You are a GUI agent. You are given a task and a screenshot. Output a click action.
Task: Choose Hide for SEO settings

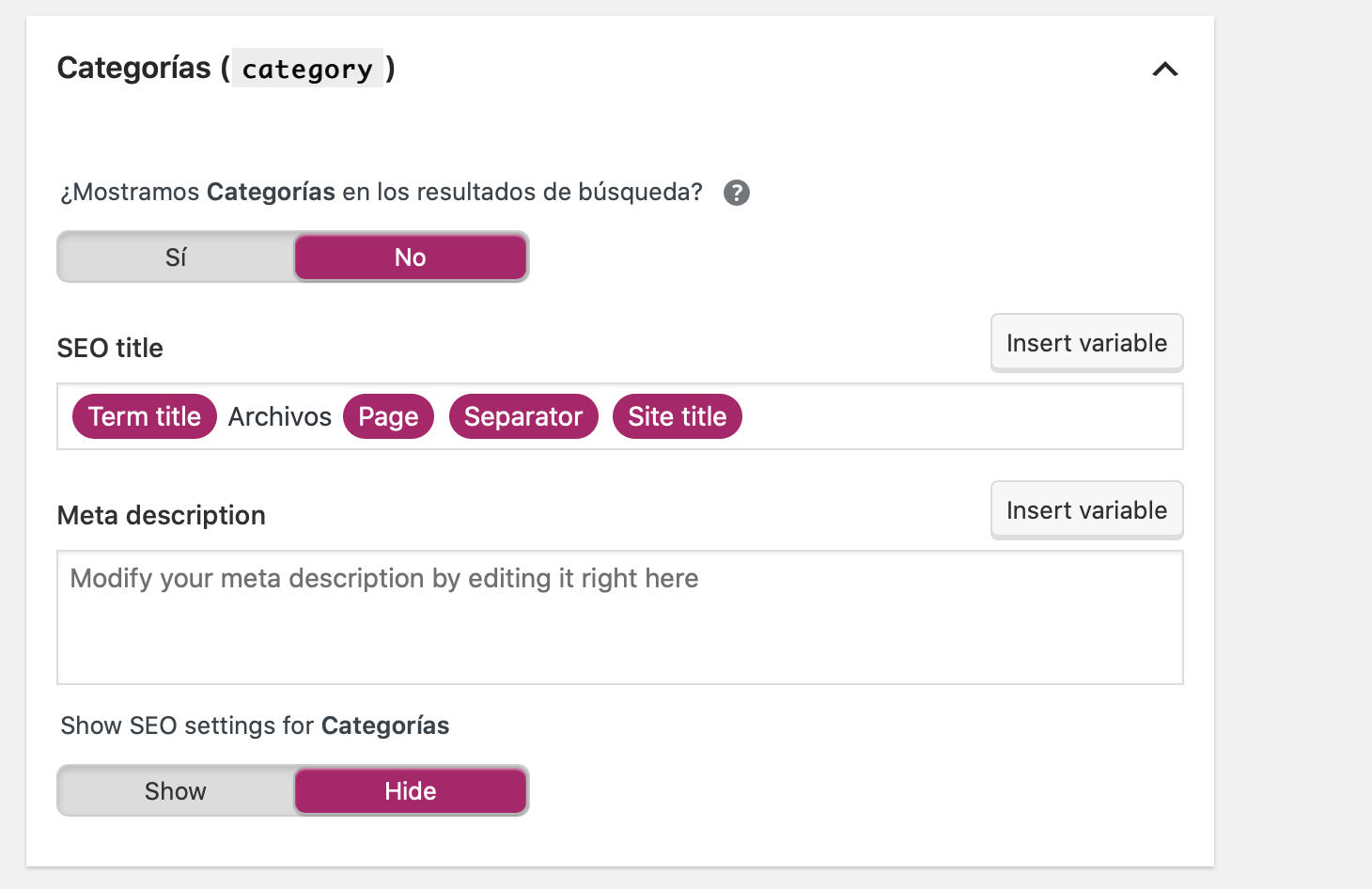pyautogui.click(x=411, y=790)
